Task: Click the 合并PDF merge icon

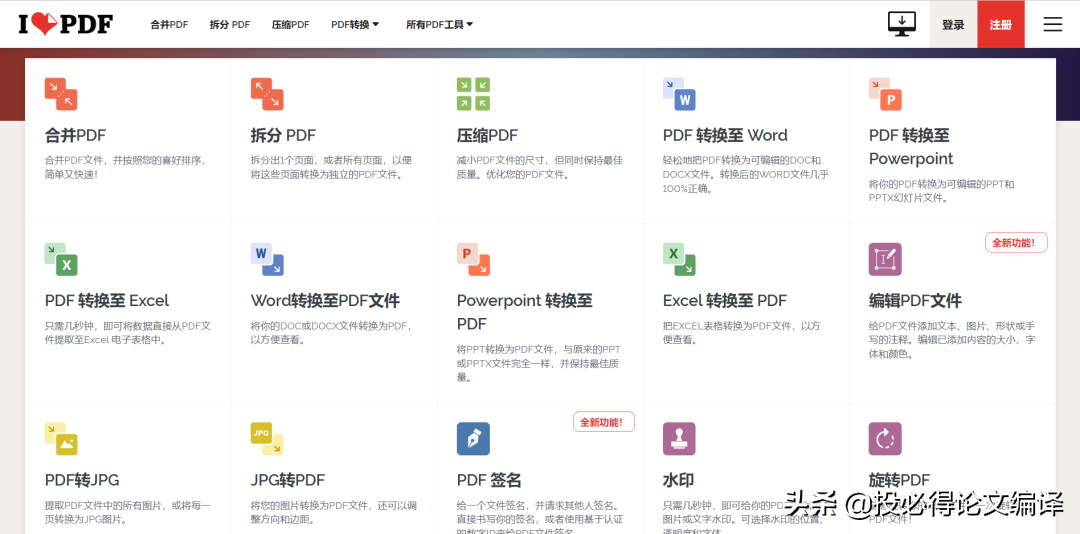Action: click(61, 94)
